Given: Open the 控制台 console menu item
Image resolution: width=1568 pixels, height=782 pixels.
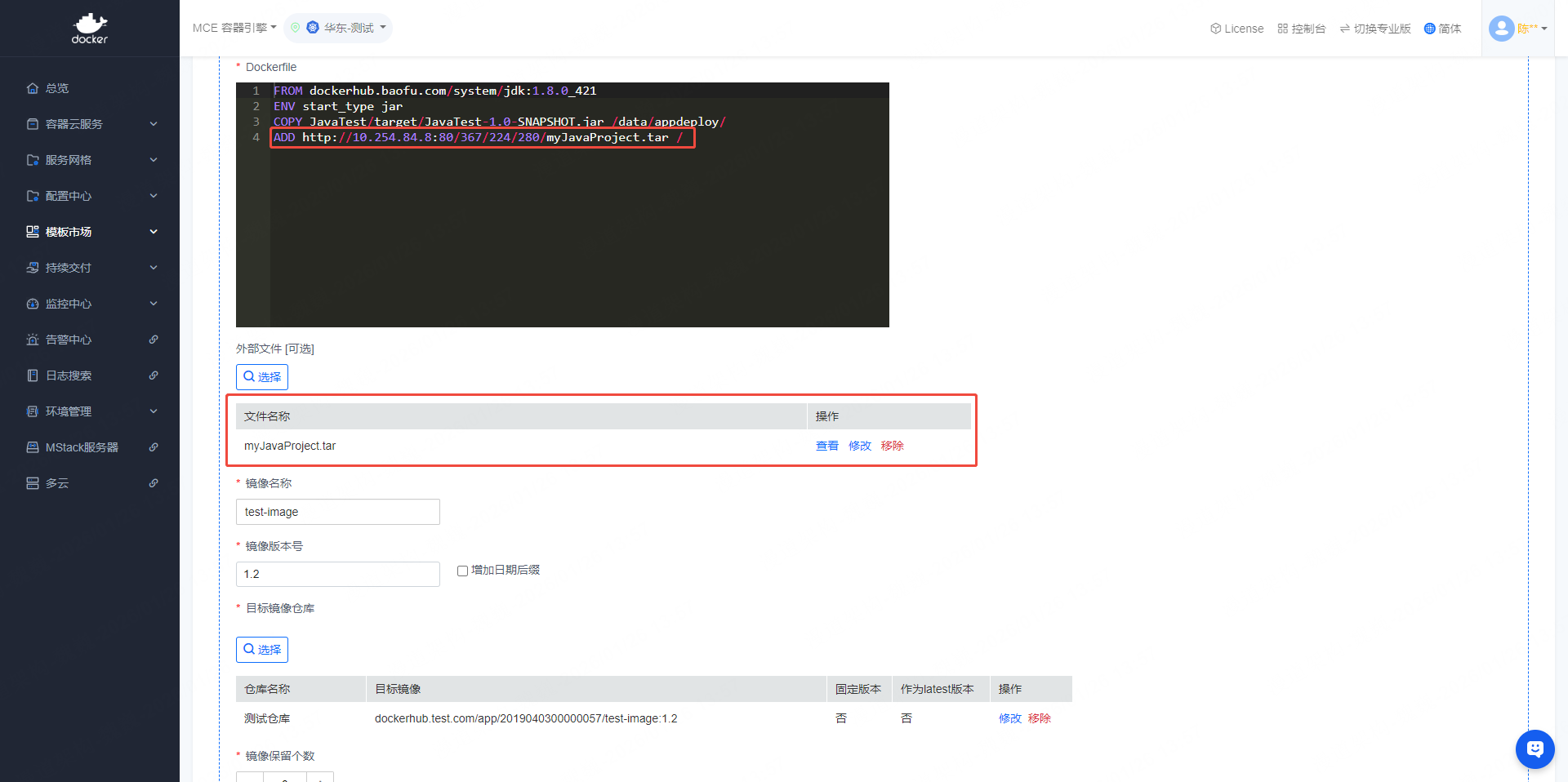Looking at the screenshot, I should click(1302, 29).
